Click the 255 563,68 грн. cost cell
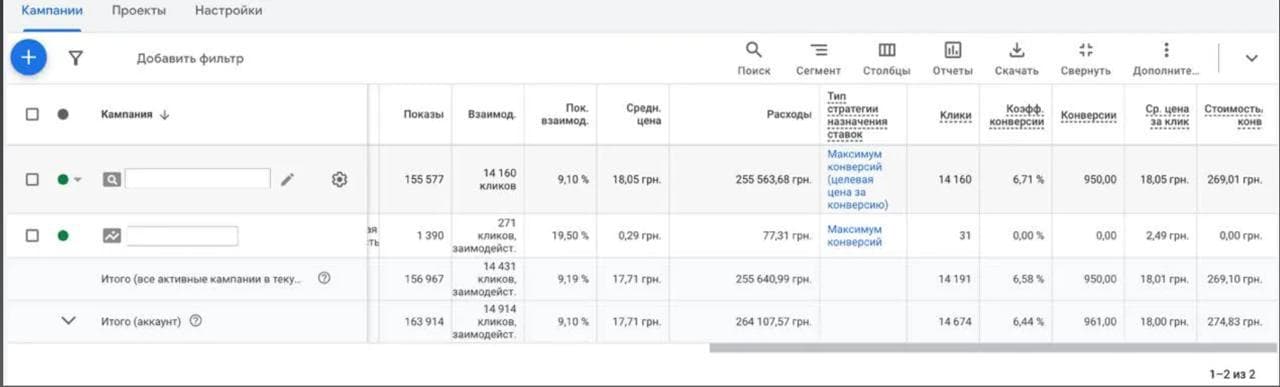The image size is (1280, 387). pos(773,180)
